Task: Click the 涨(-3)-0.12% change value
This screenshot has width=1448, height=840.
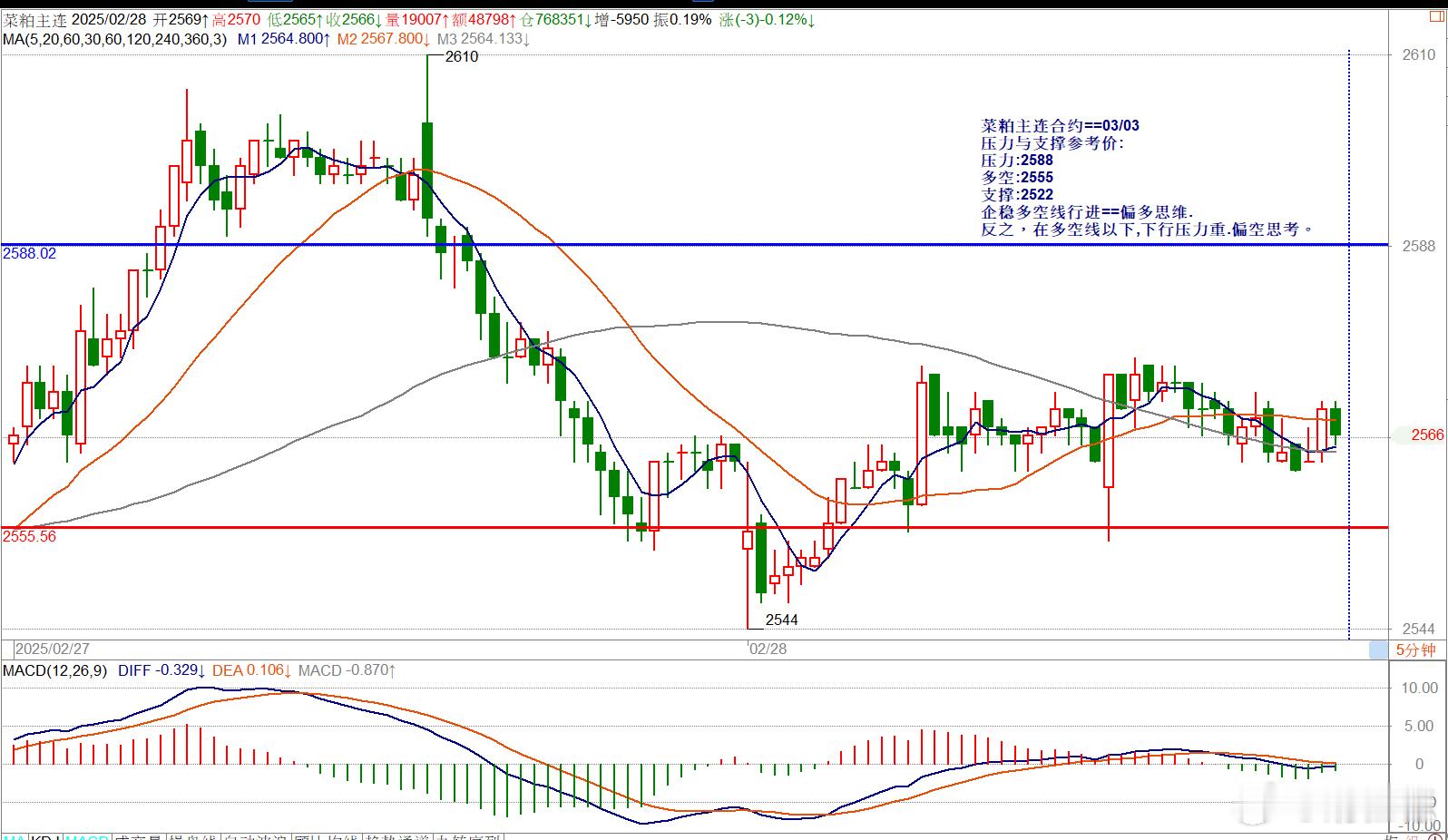Action: (x=768, y=19)
